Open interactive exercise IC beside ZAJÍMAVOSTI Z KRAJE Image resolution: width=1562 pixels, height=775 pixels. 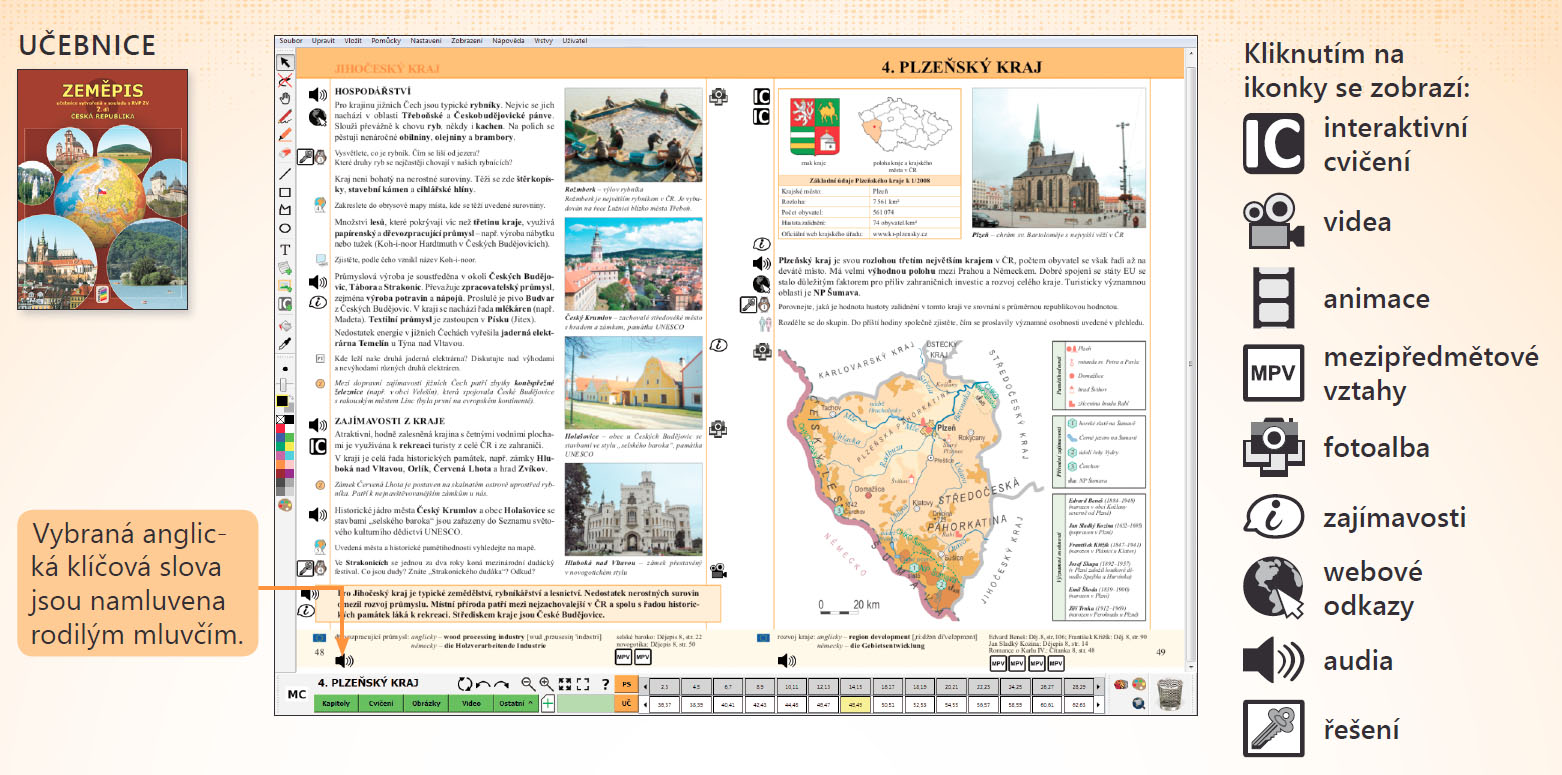(x=318, y=447)
